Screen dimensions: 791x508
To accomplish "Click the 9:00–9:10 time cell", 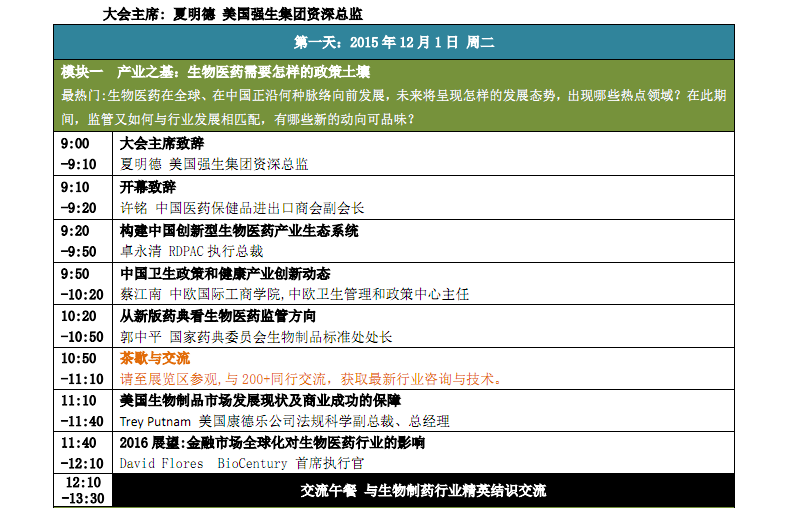I will point(82,153).
